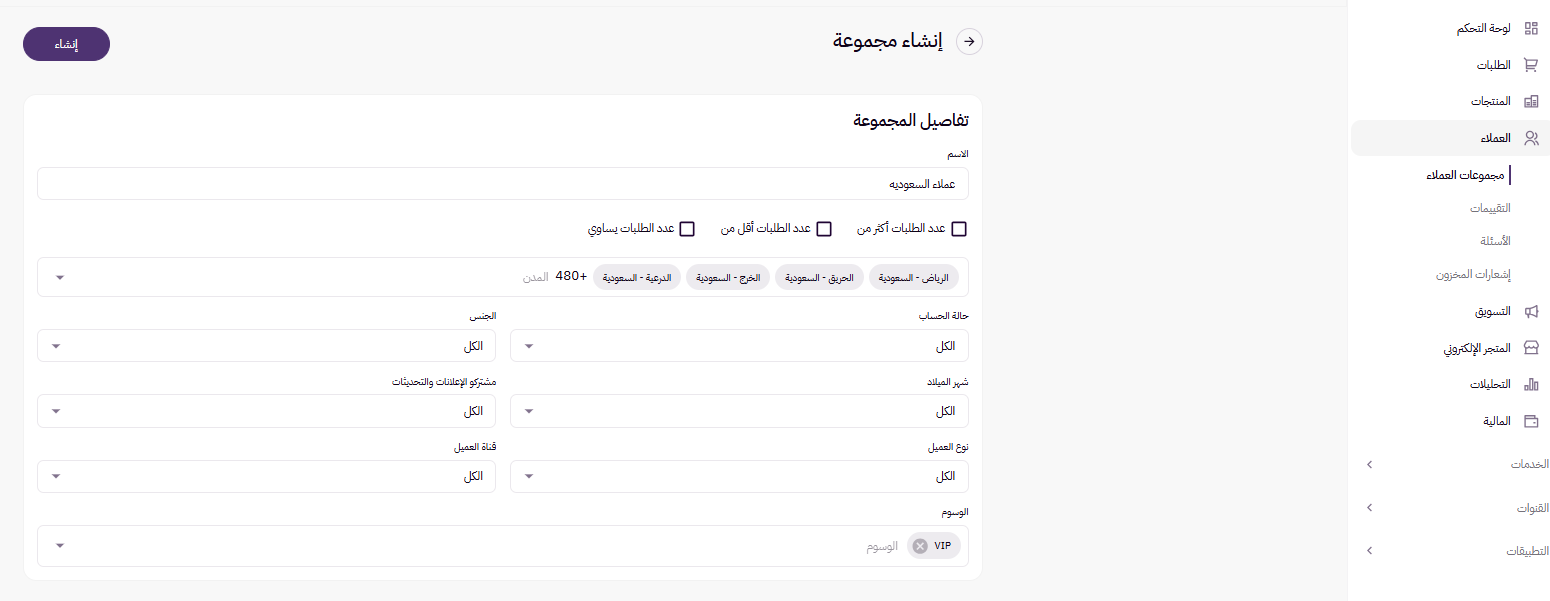Enable the عدد الطلبات أكثر من checkbox

point(958,228)
